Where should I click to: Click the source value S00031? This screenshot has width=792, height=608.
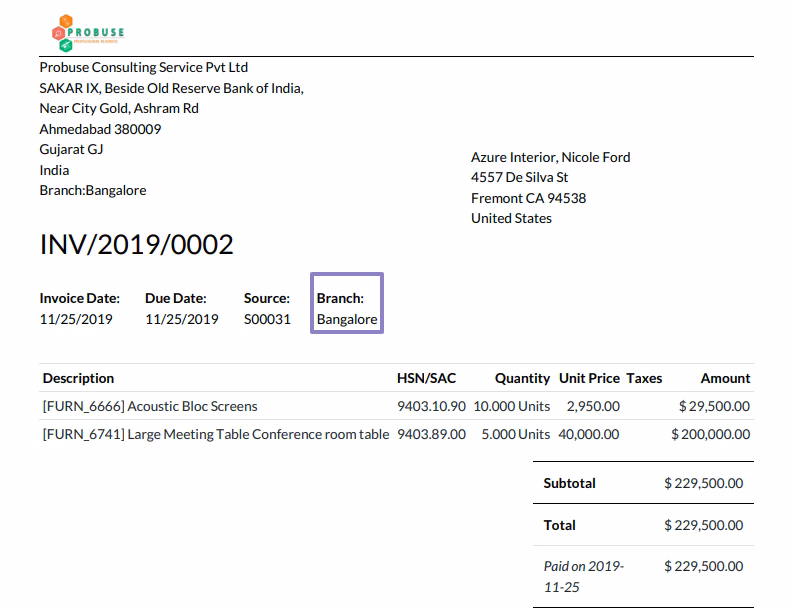pyautogui.click(x=267, y=319)
